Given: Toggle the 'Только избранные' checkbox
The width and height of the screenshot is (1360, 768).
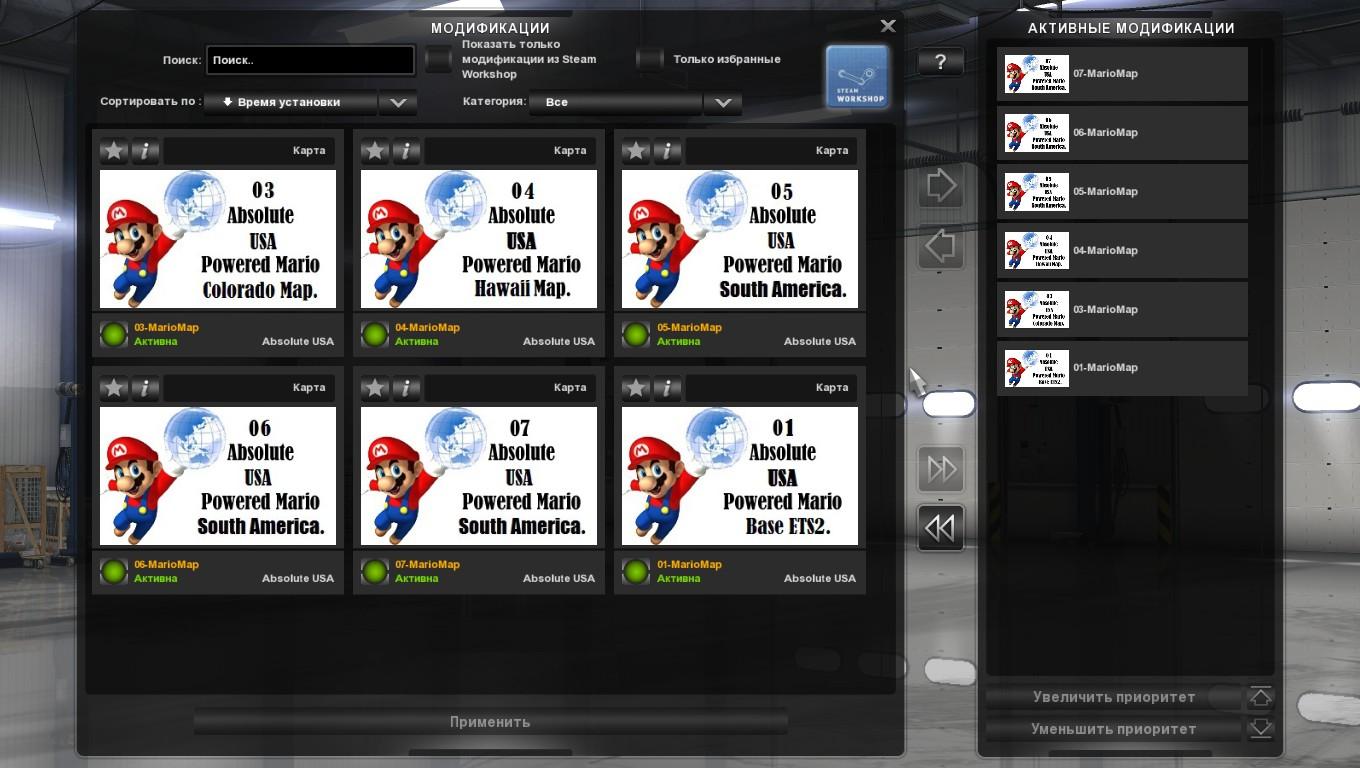Looking at the screenshot, I should [x=650, y=60].
